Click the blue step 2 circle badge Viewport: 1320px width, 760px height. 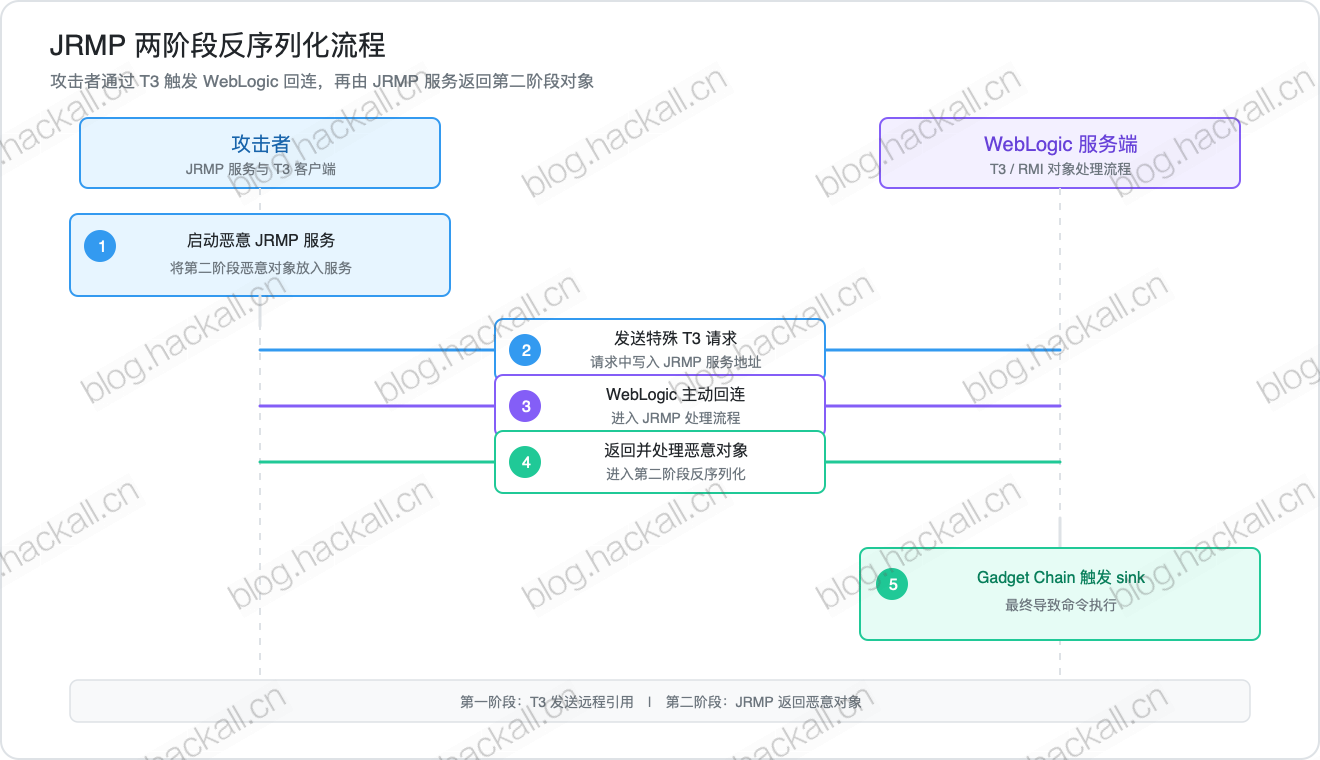point(525,350)
